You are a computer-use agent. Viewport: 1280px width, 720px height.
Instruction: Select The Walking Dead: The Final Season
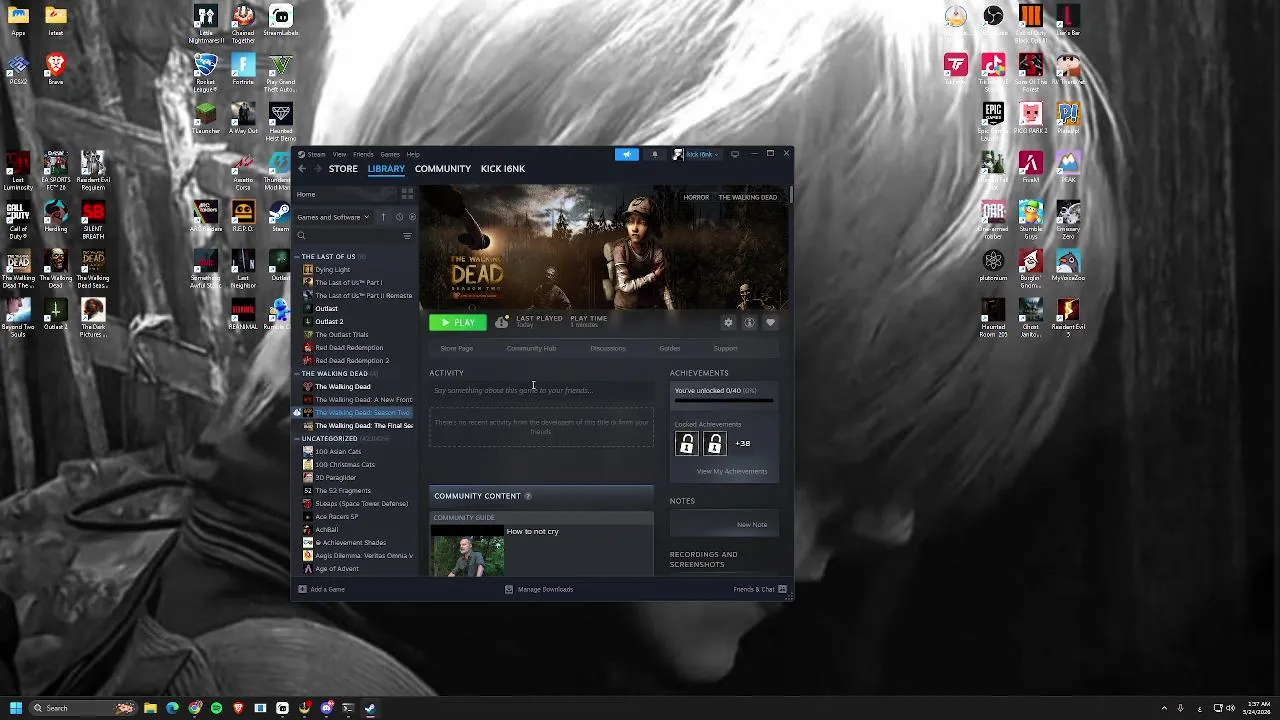click(x=356, y=426)
